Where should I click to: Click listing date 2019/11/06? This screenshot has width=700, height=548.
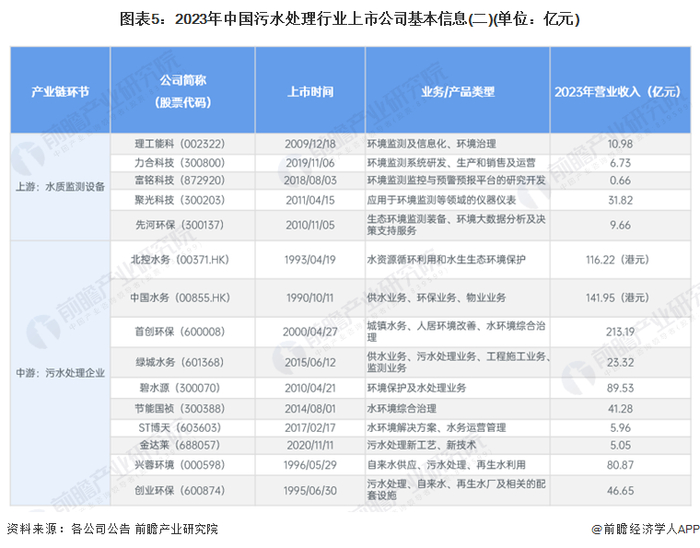tap(310, 163)
